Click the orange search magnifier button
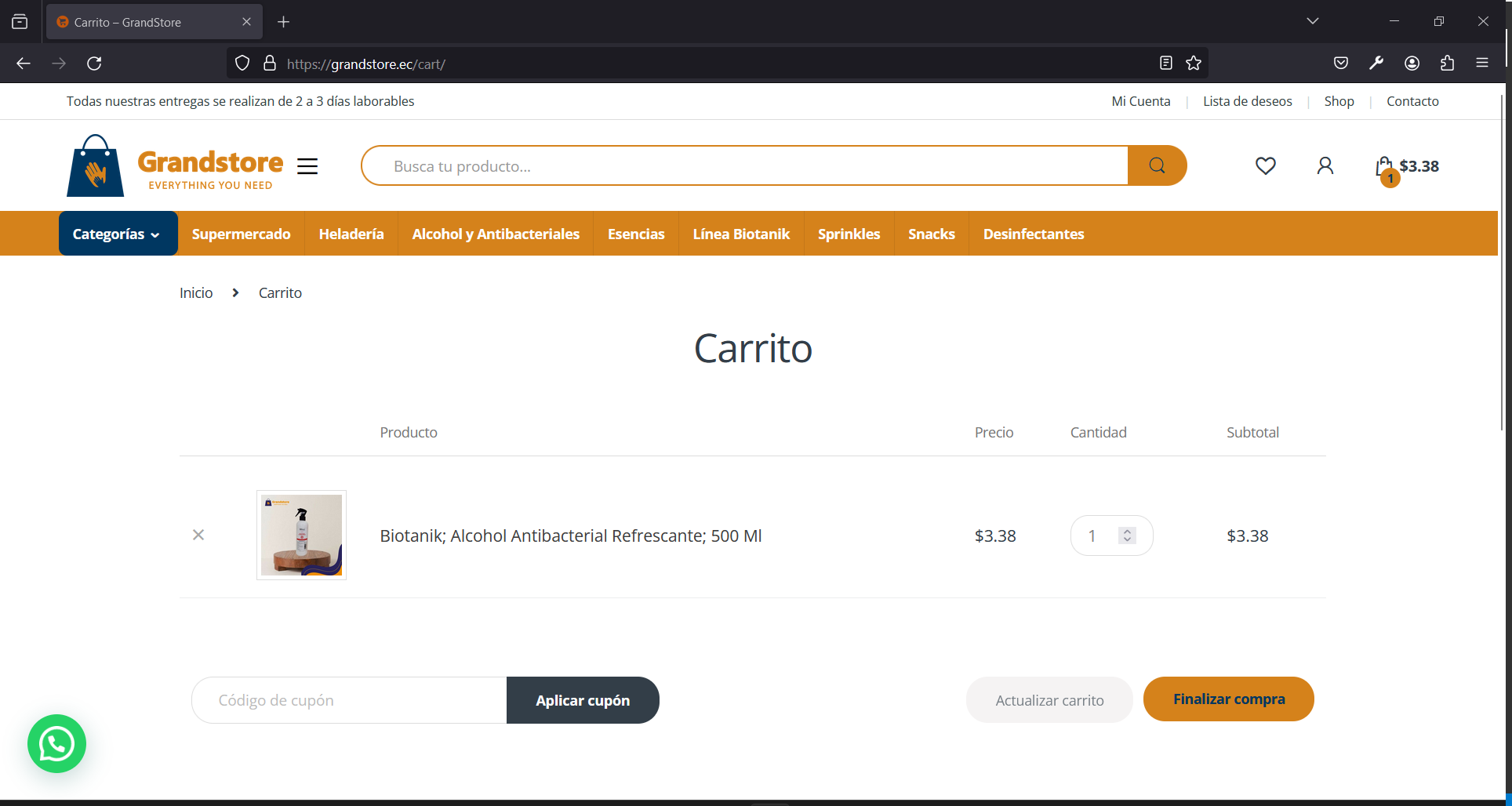The height and width of the screenshot is (806, 1512). [x=1157, y=165]
